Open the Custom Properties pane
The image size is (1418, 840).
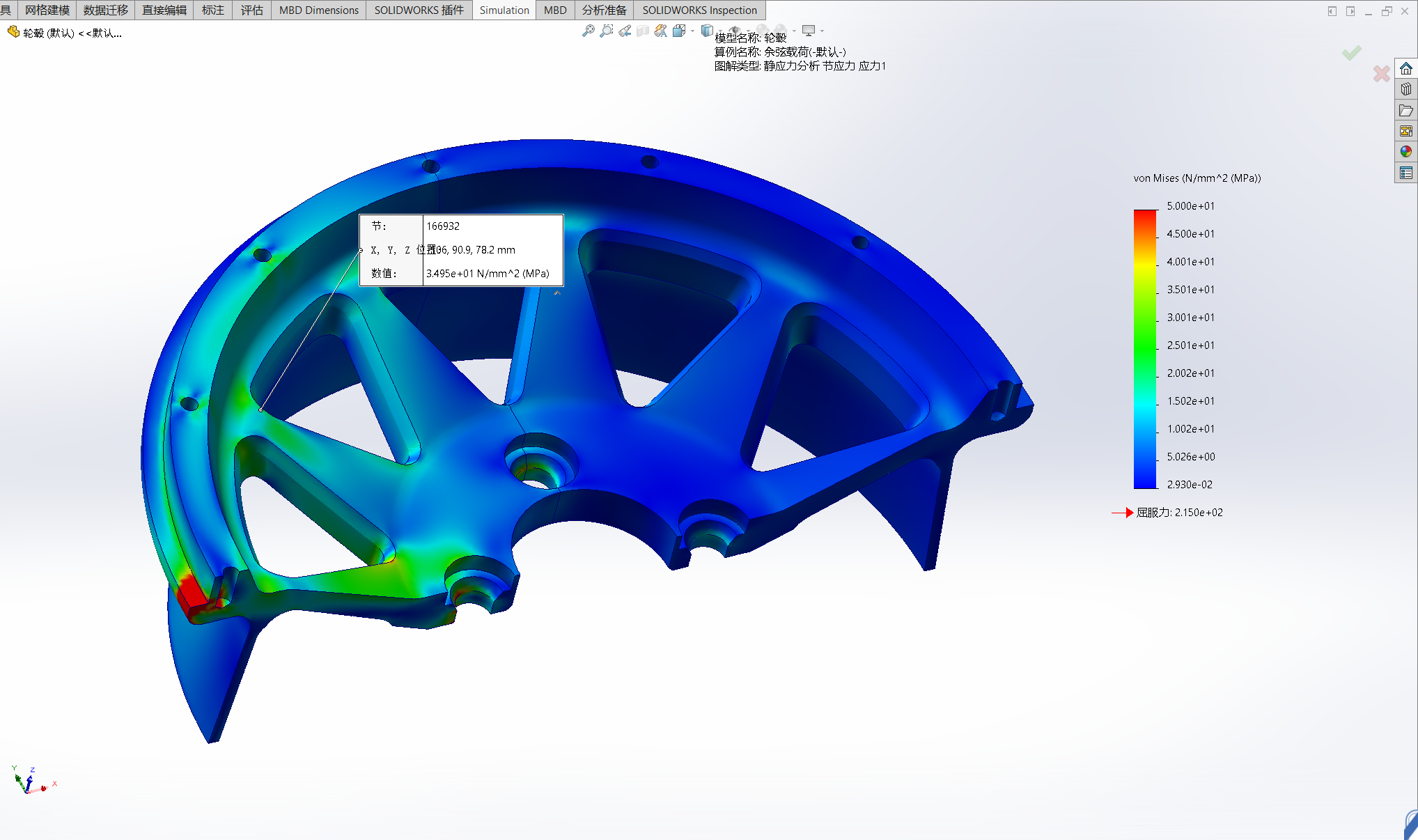tap(1406, 172)
